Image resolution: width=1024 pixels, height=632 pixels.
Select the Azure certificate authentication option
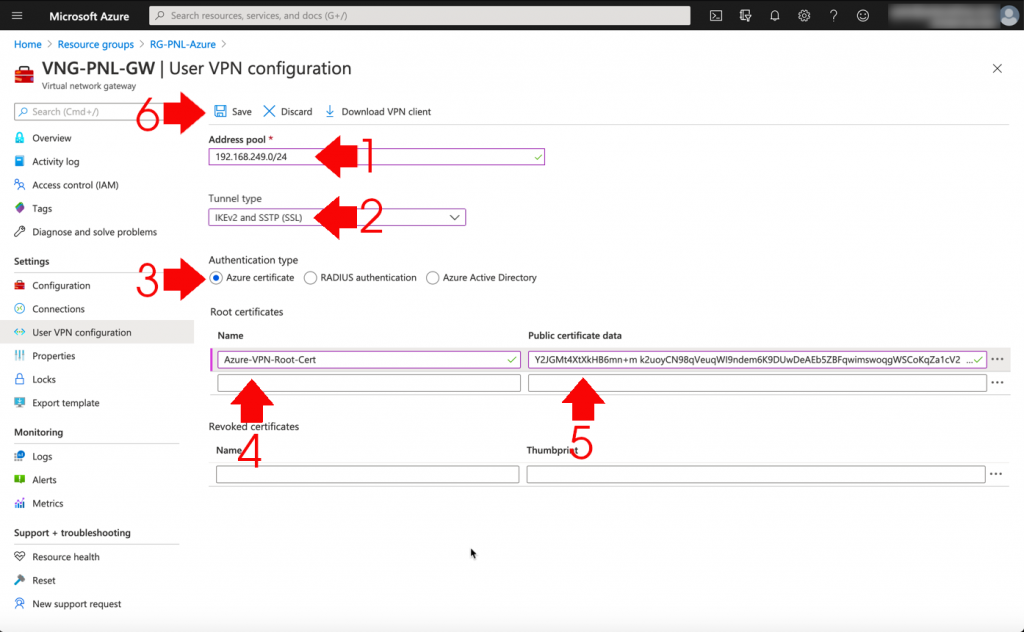point(215,277)
